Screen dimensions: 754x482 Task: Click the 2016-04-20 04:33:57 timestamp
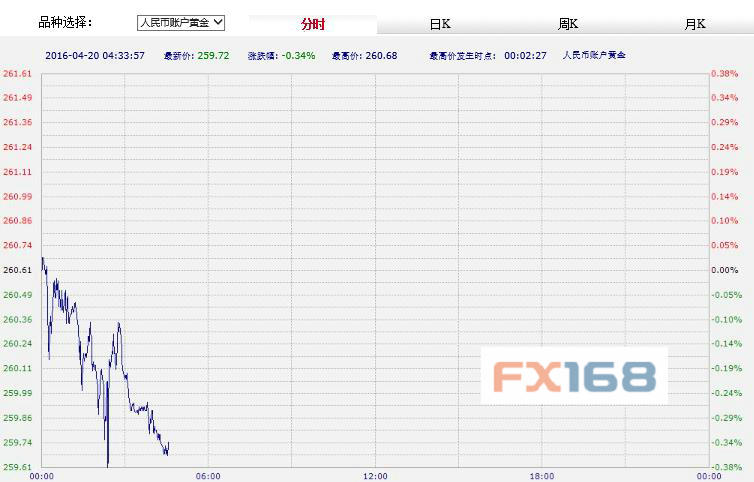click(96, 55)
